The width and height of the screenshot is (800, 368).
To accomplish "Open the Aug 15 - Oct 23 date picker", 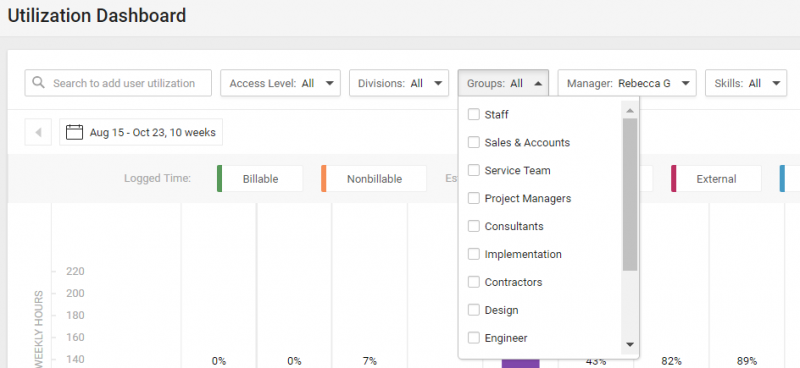I will [141, 132].
